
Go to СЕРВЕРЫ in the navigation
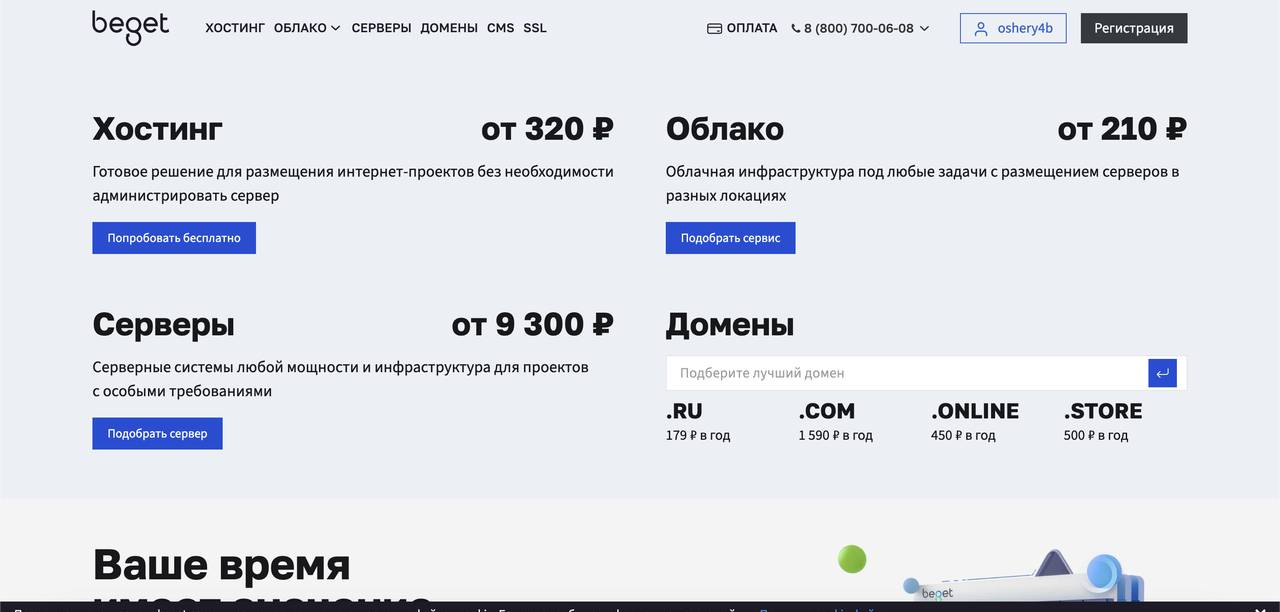pyautogui.click(x=381, y=28)
